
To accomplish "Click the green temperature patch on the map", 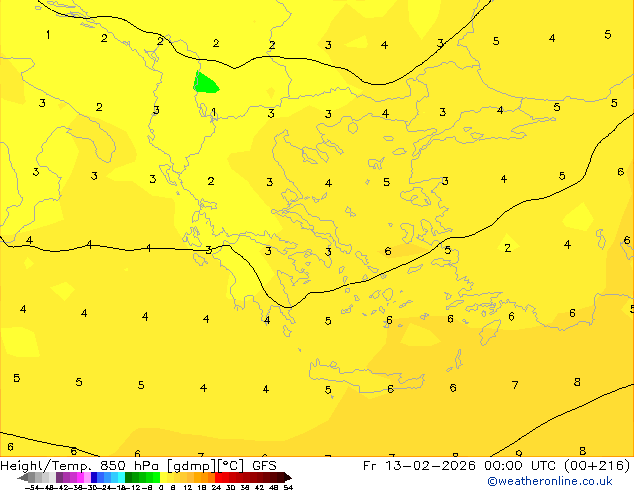I will click(x=205, y=83).
